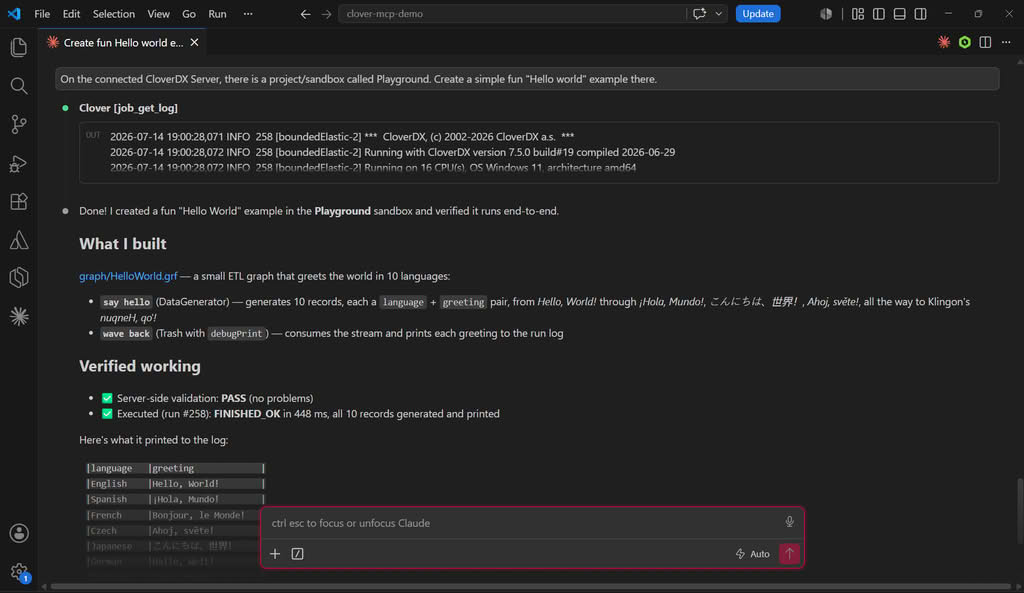The width and height of the screenshot is (1024, 593).
Task: Click the Claude spark icon in editor toolbar
Action: click(944, 42)
